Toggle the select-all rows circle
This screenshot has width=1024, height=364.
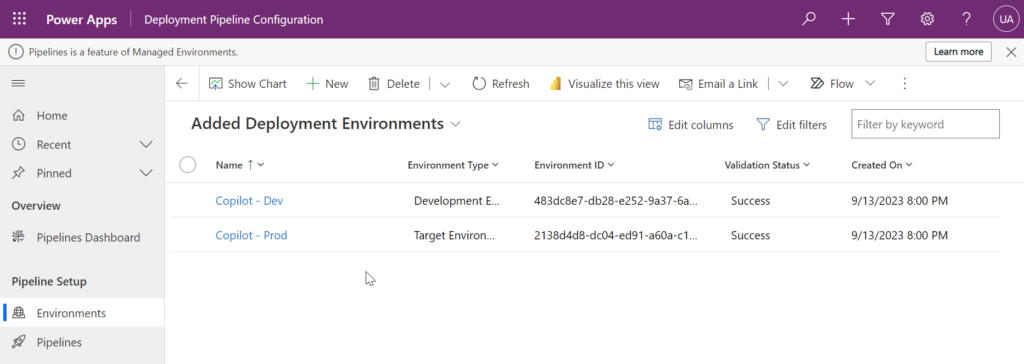187,165
